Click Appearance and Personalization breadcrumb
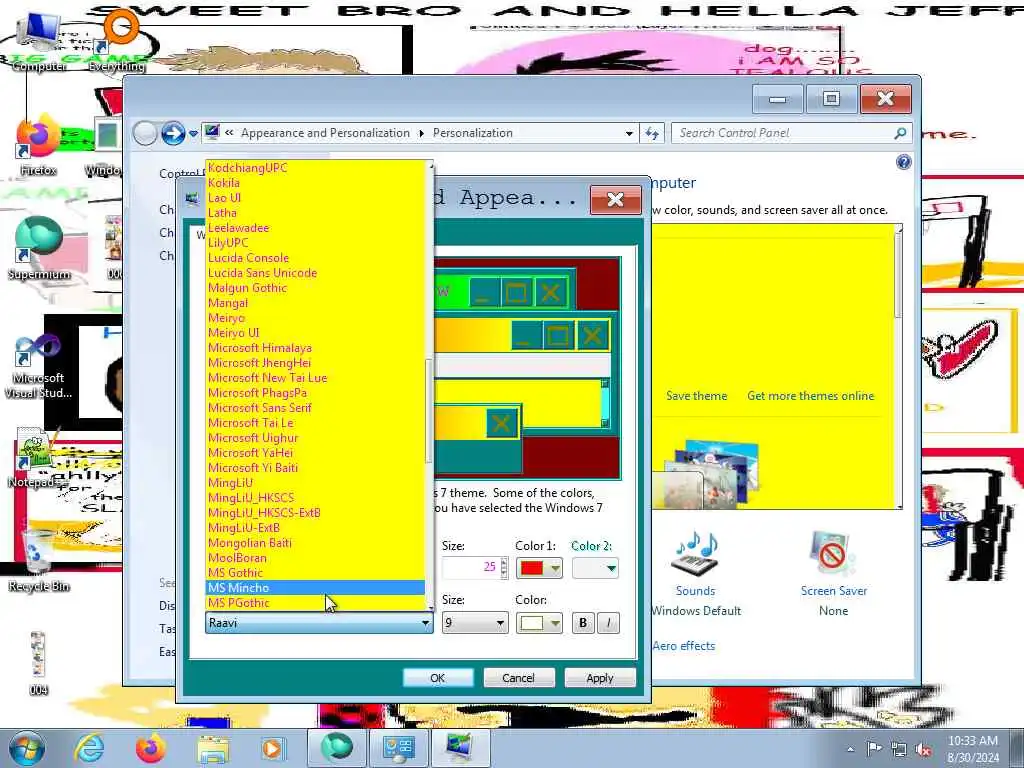 (x=325, y=133)
